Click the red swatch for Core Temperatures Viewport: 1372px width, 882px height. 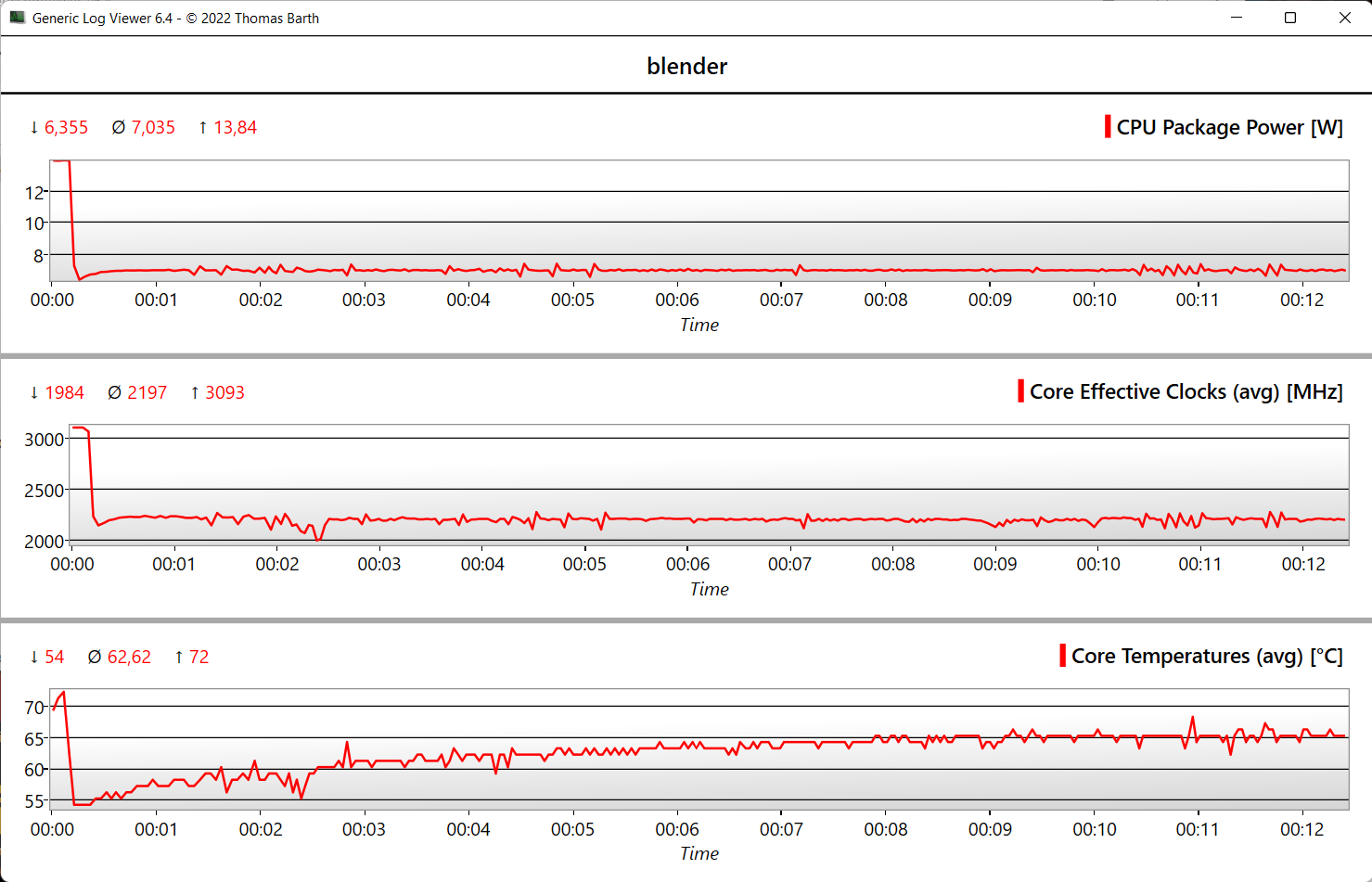[1062, 656]
